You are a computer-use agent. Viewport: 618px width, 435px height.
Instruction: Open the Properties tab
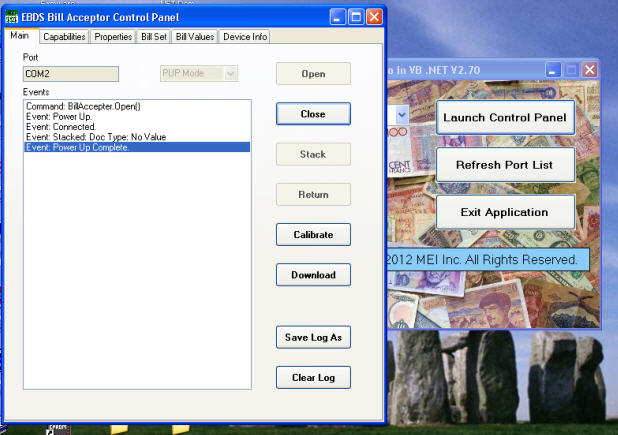click(113, 37)
